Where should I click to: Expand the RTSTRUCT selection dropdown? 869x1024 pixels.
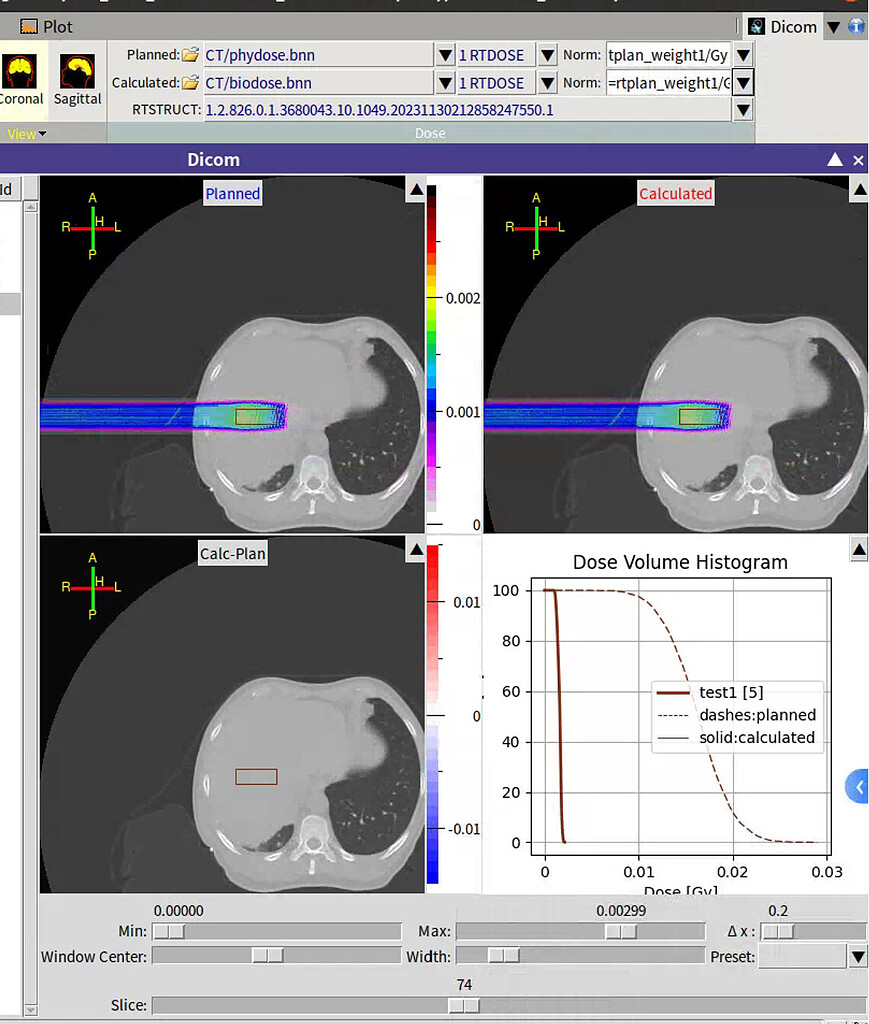742,110
